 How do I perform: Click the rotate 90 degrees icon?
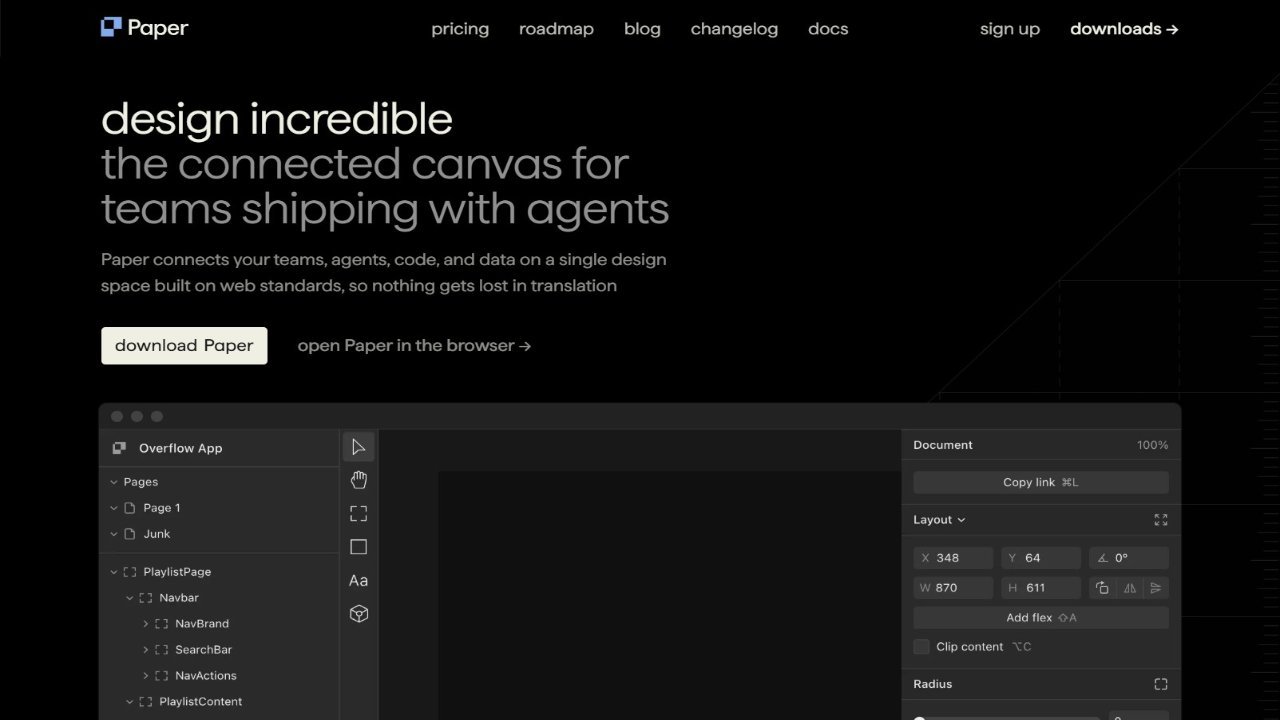[1102, 588]
